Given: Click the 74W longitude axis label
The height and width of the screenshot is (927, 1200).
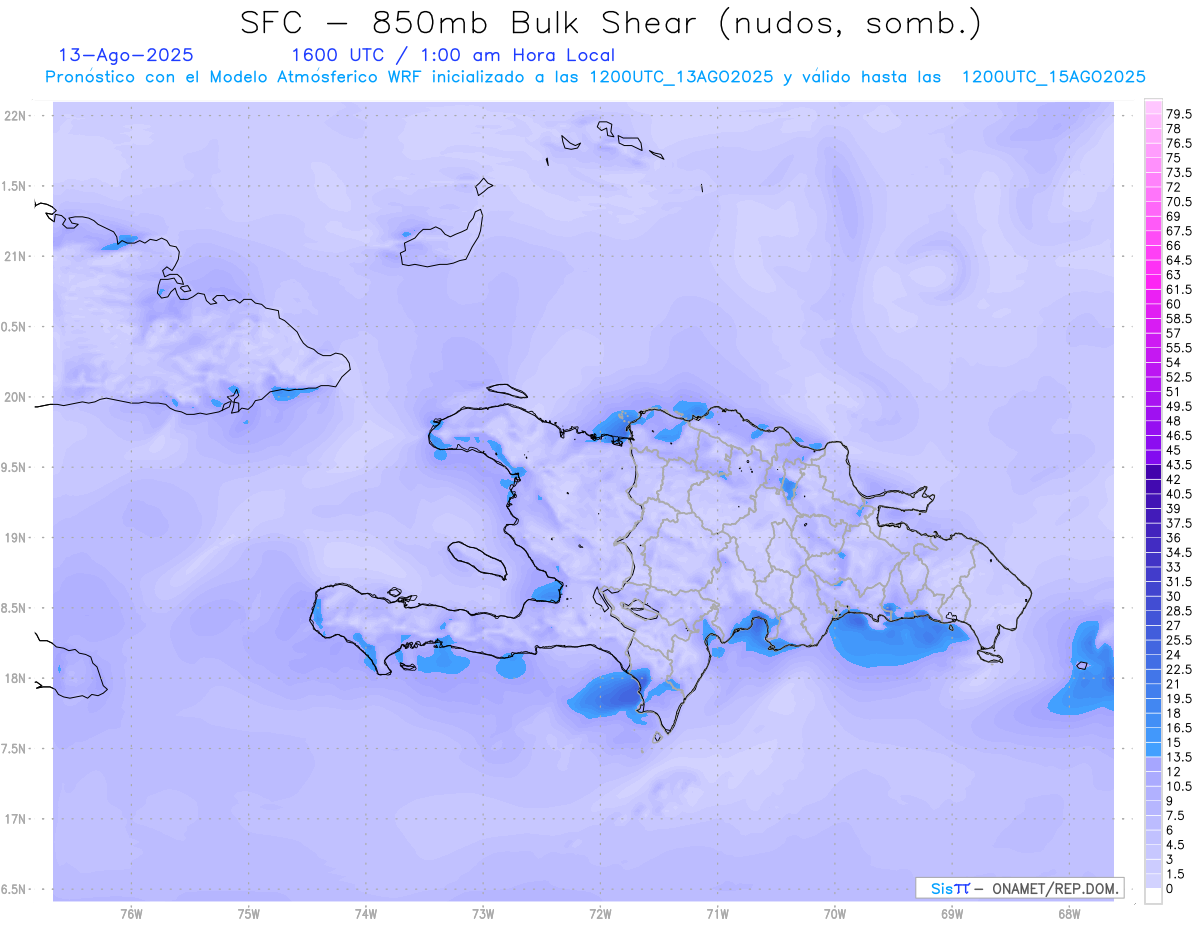Looking at the screenshot, I should click(365, 914).
